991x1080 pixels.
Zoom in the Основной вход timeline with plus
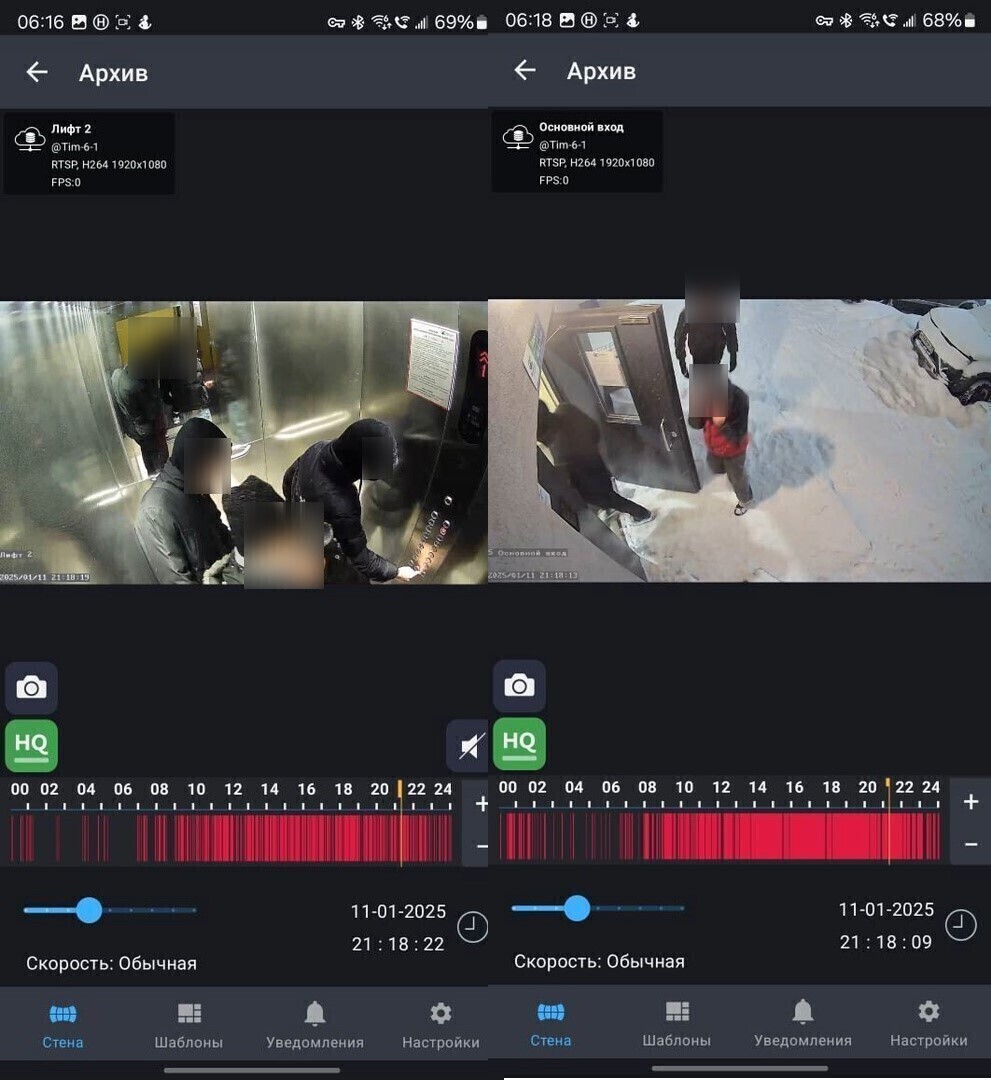click(970, 802)
